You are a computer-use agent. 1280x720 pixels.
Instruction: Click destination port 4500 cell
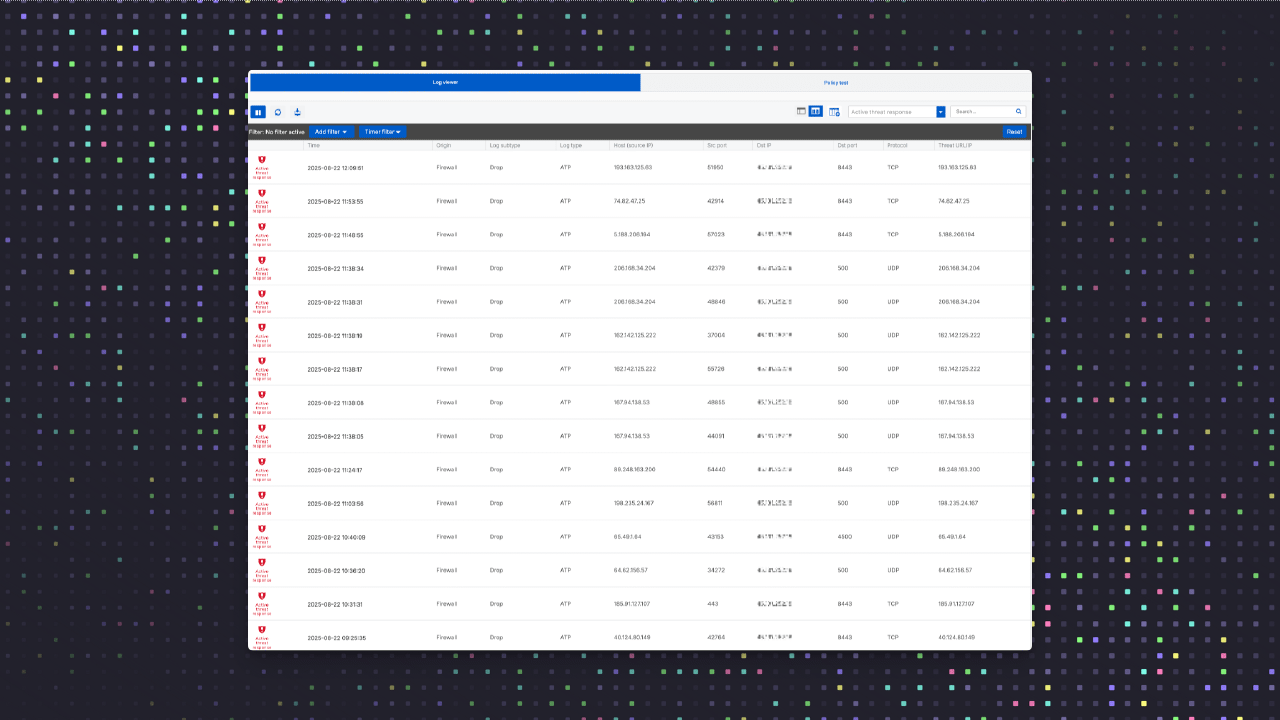coord(844,537)
